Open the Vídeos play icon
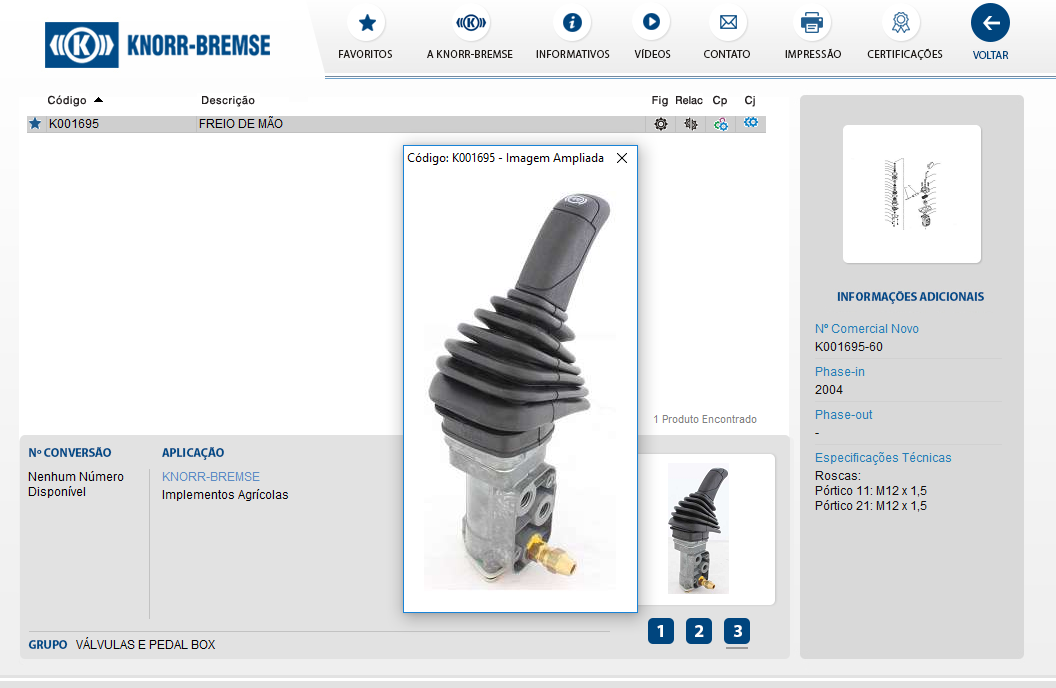Image resolution: width=1056 pixels, height=688 pixels. tap(651, 22)
